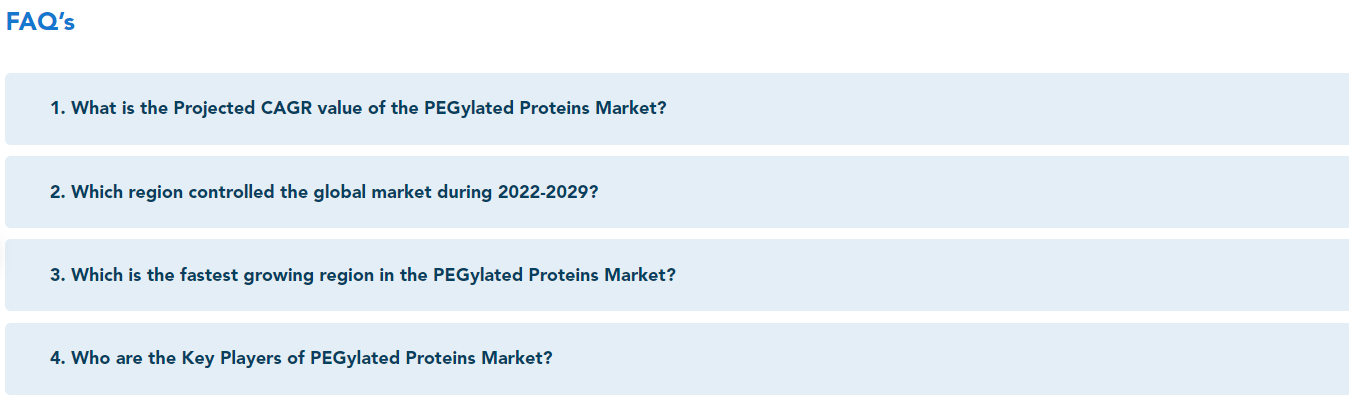Select the number 1 FAQ entry
Image resolution: width=1349 pixels, height=397 pixels.
(x=677, y=108)
